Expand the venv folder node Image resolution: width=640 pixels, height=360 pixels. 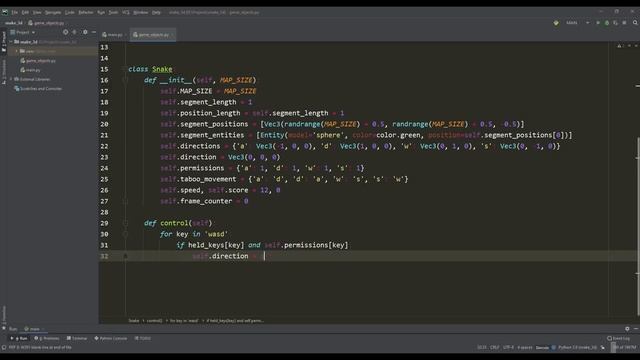click(x=16, y=51)
